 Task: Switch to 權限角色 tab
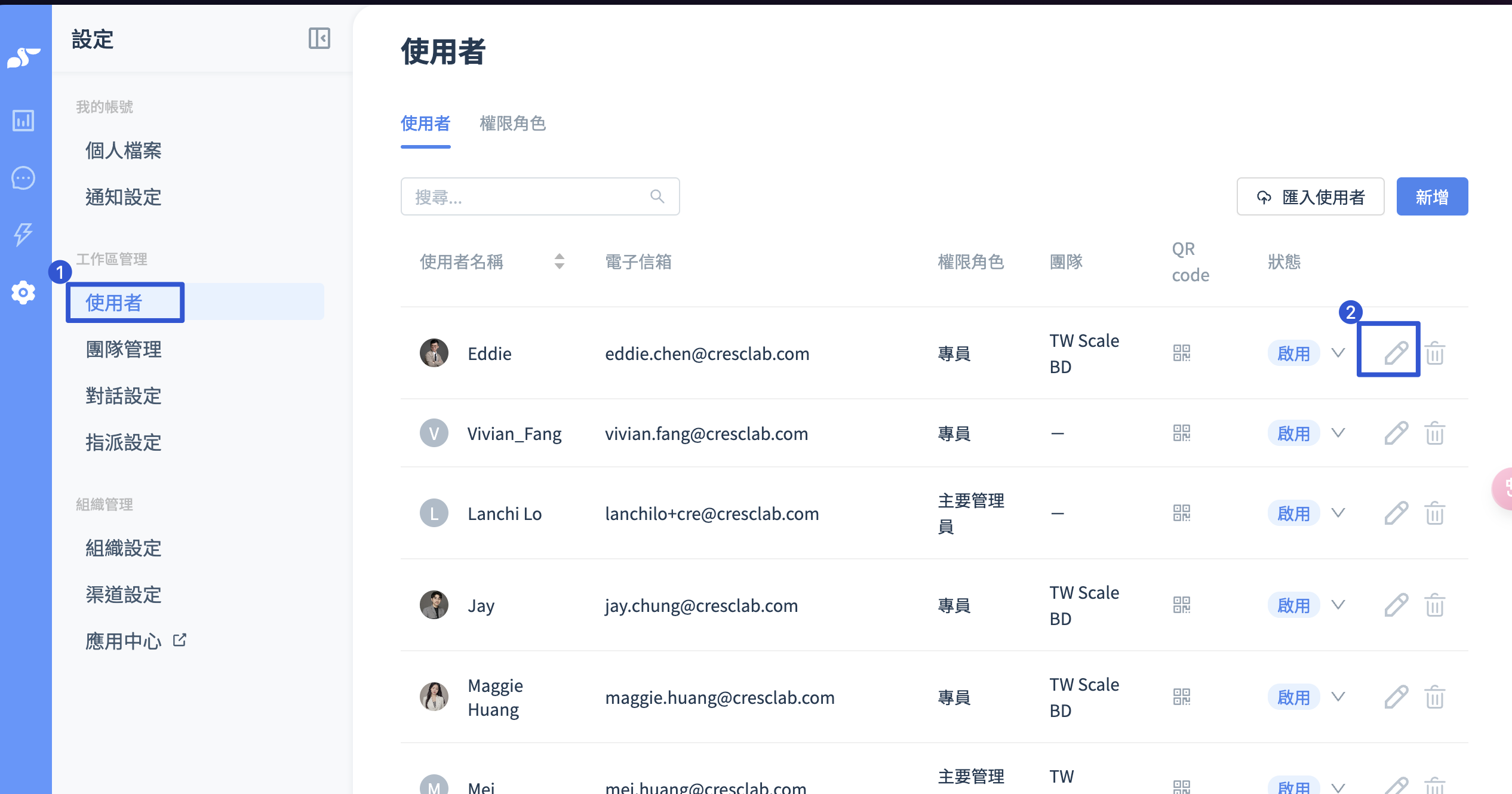(x=512, y=124)
